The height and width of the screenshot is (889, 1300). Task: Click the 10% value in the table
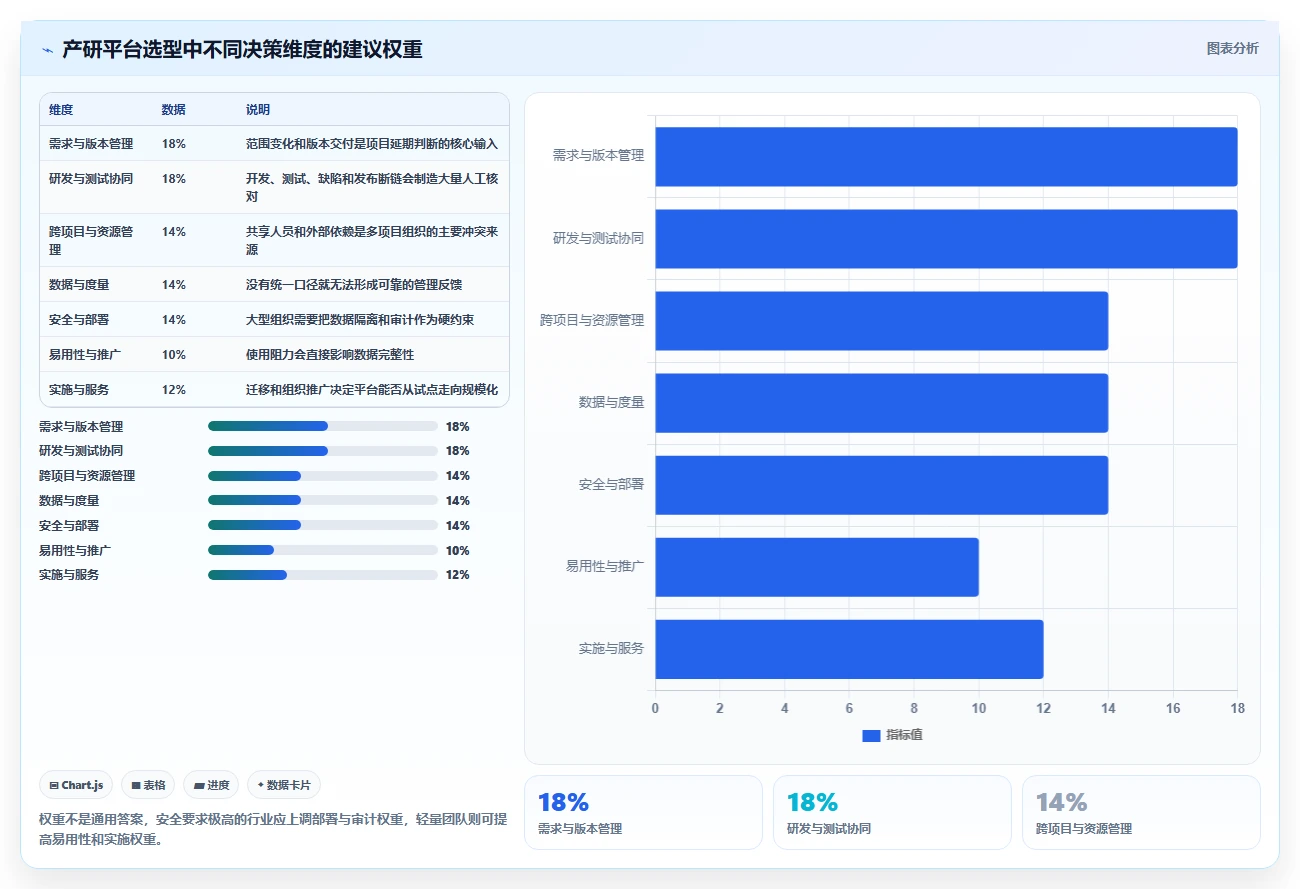click(x=174, y=355)
